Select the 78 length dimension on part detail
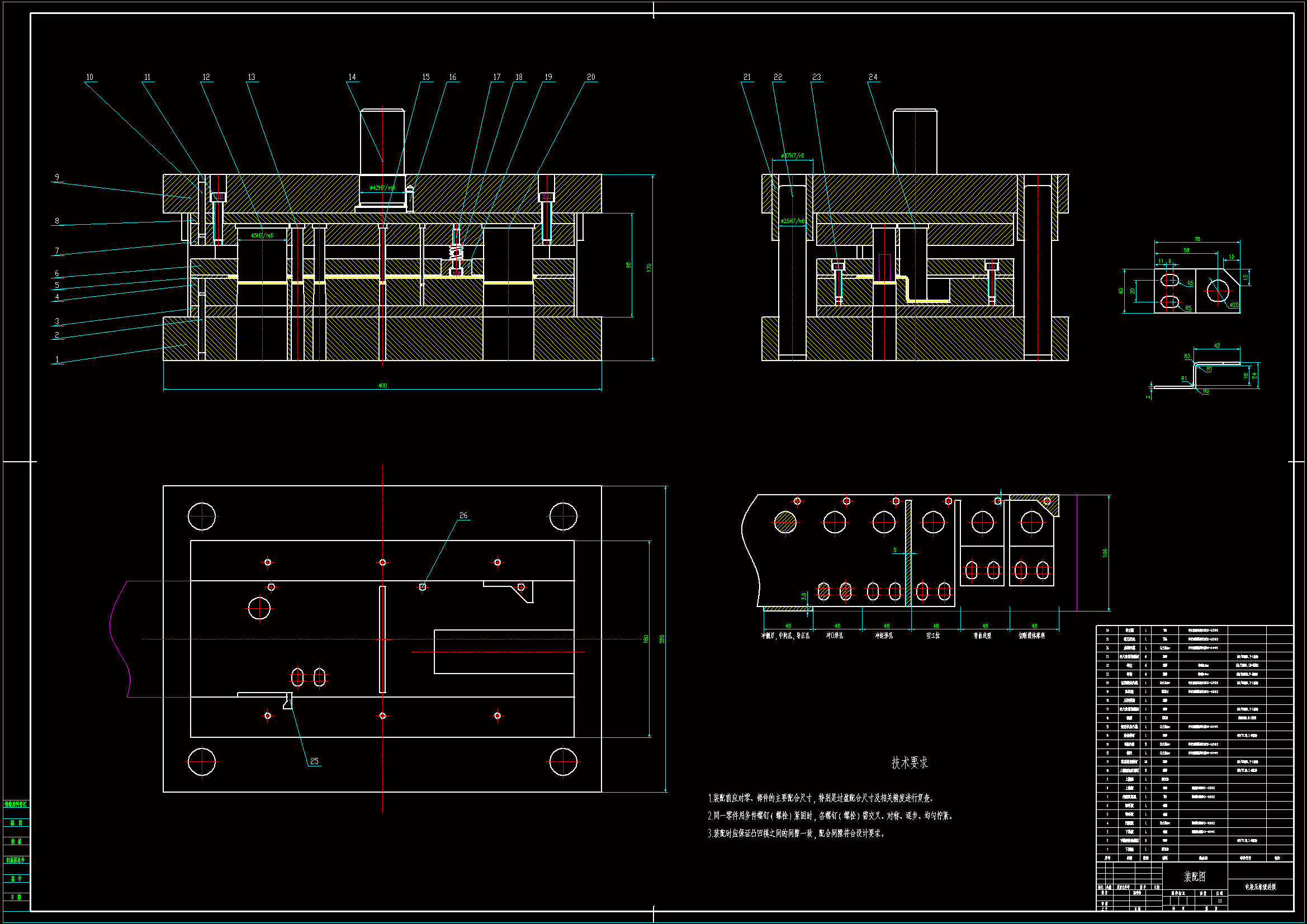This screenshot has width=1307, height=924. tap(1197, 239)
